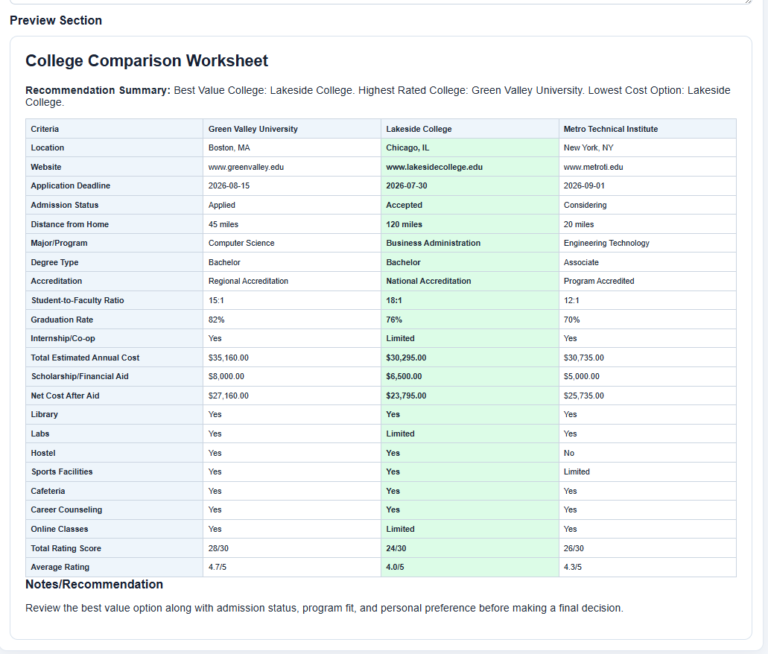Click the Online Classes row label
This screenshot has width=768, height=654.
(114, 529)
